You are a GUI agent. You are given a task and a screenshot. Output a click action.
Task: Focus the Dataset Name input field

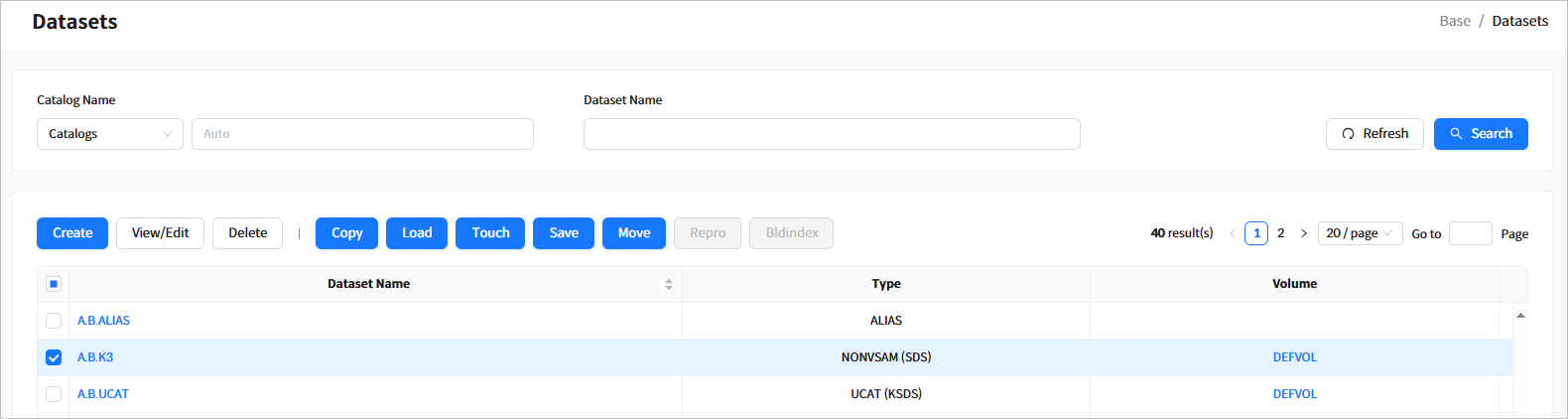(831, 134)
